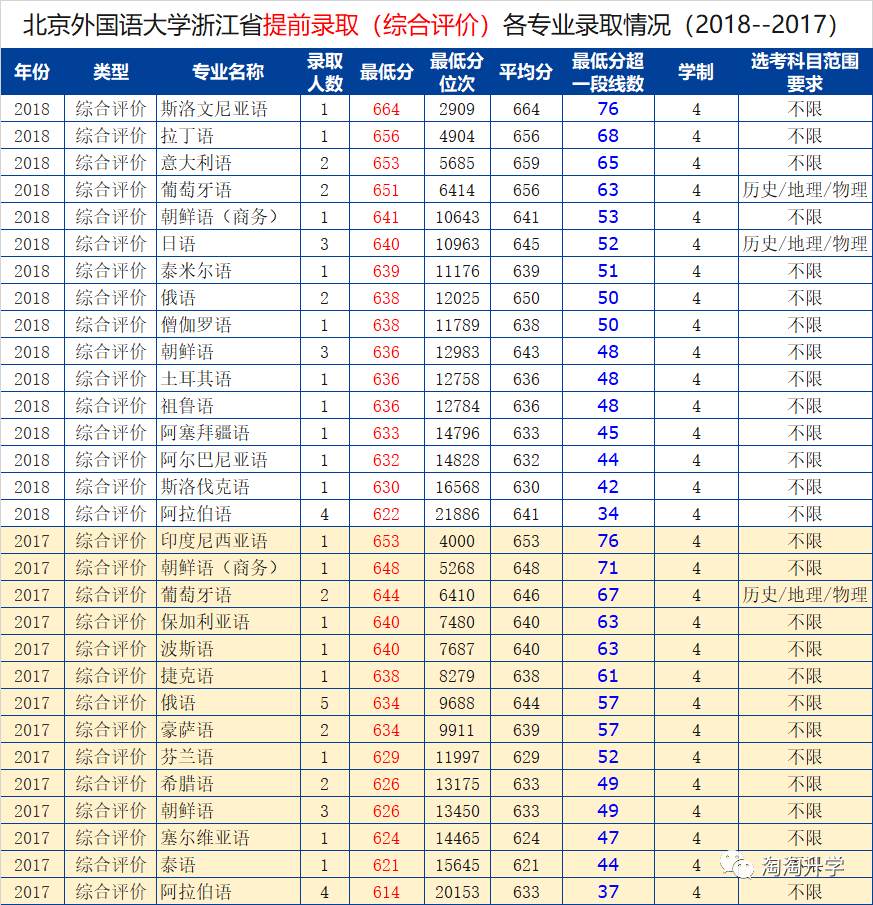The width and height of the screenshot is (873, 905).
Task: Click minimum score 664
Action: pos(386,110)
